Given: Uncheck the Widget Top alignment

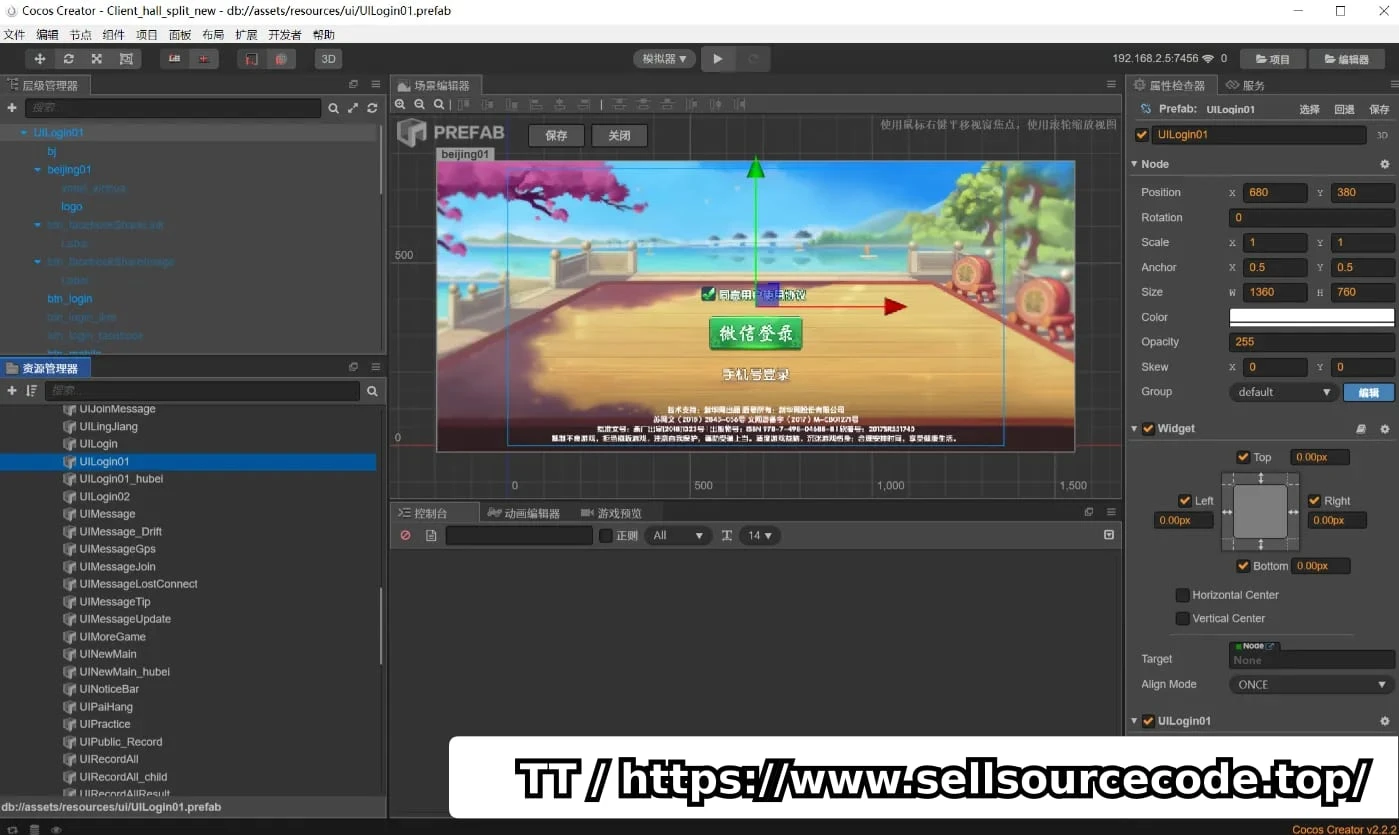Looking at the screenshot, I should click(x=1243, y=457).
